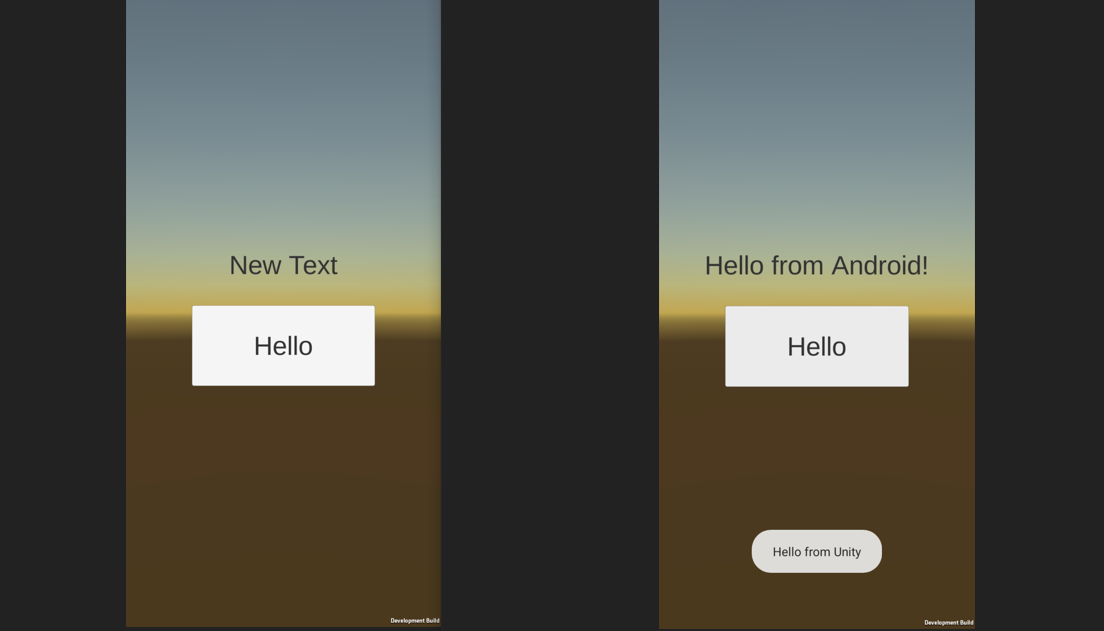Click the 'Development Build' text in the left screen
The width and height of the screenshot is (1104, 631).
point(415,620)
